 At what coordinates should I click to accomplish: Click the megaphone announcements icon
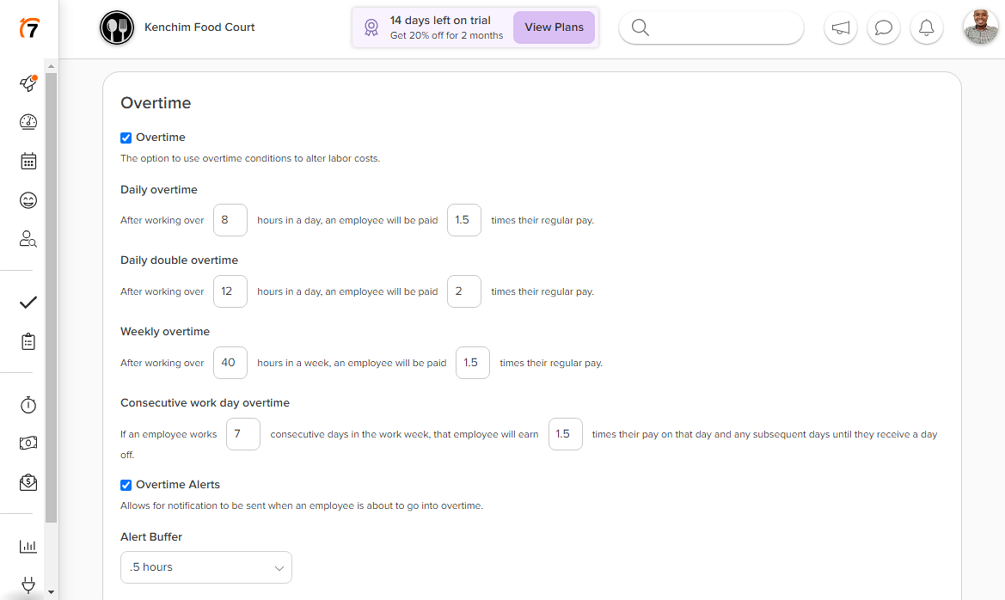[840, 28]
